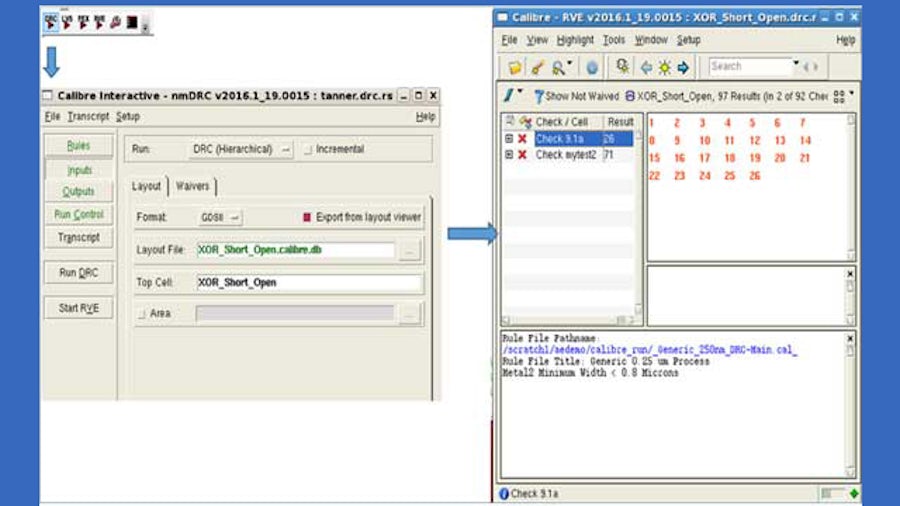Click the open database folder icon in RVE
The width and height of the screenshot is (900, 506).
pos(514,68)
